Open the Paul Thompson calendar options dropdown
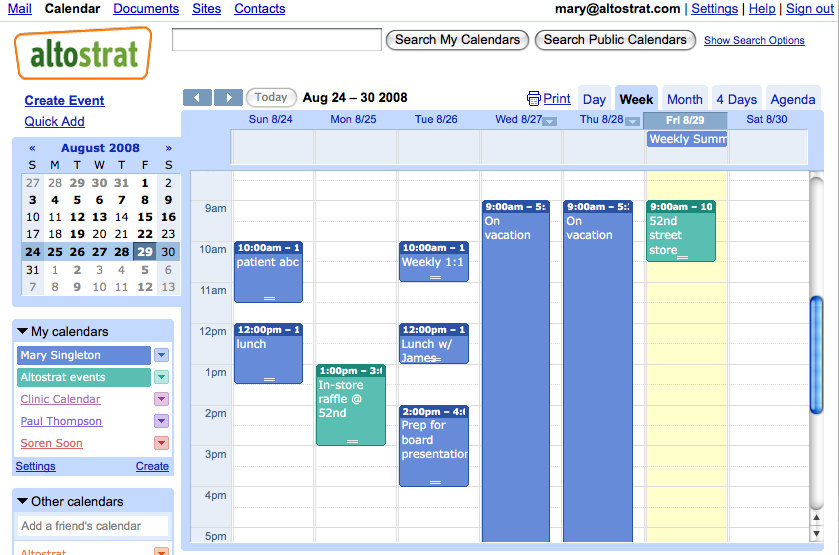839x555 pixels. point(161,421)
